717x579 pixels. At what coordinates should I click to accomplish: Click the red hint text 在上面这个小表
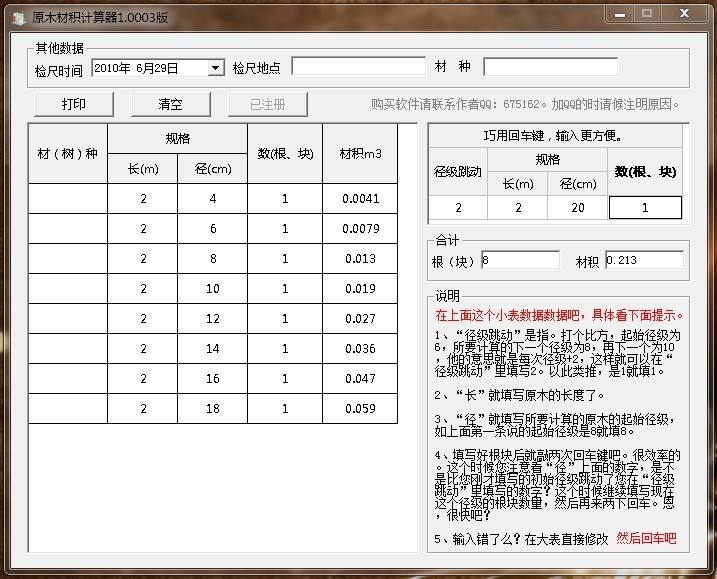coord(560,315)
